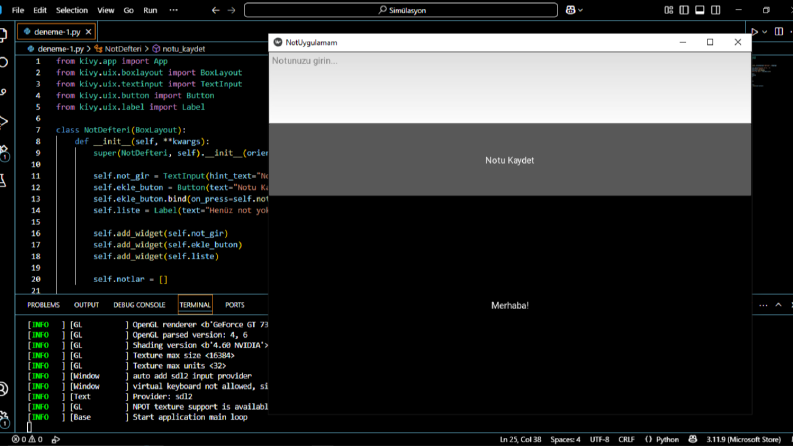
Task: Open Copilot chat icon in title bar
Action: pyautogui.click(x=570, y=10)
